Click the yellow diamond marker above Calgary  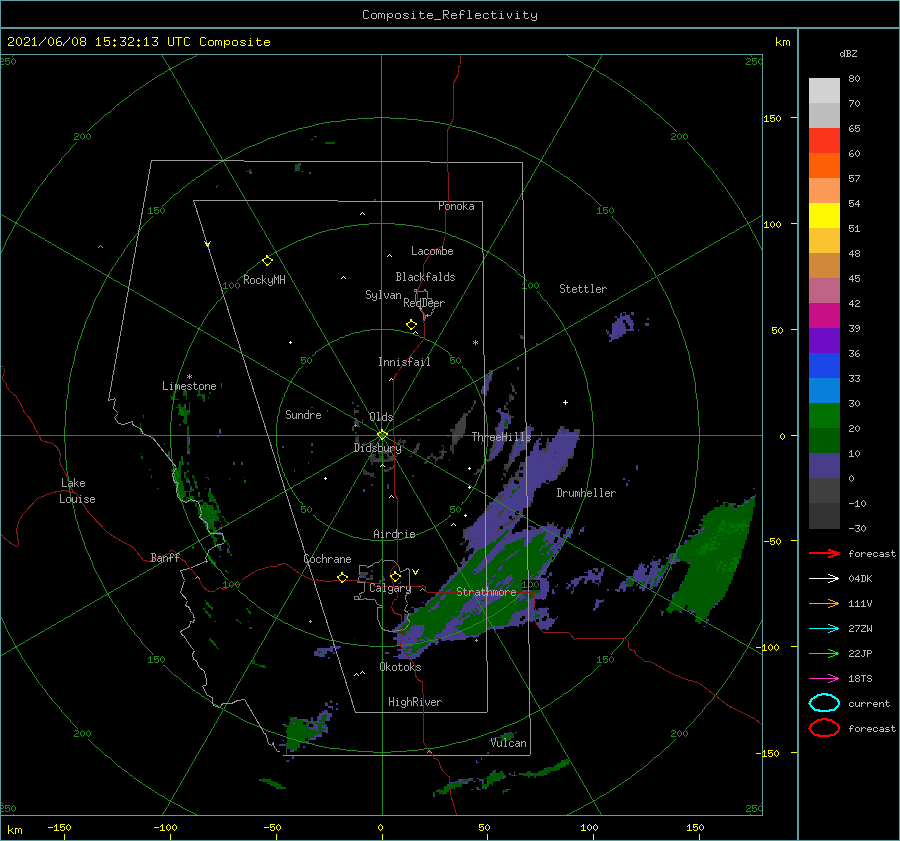pos(395,576)
